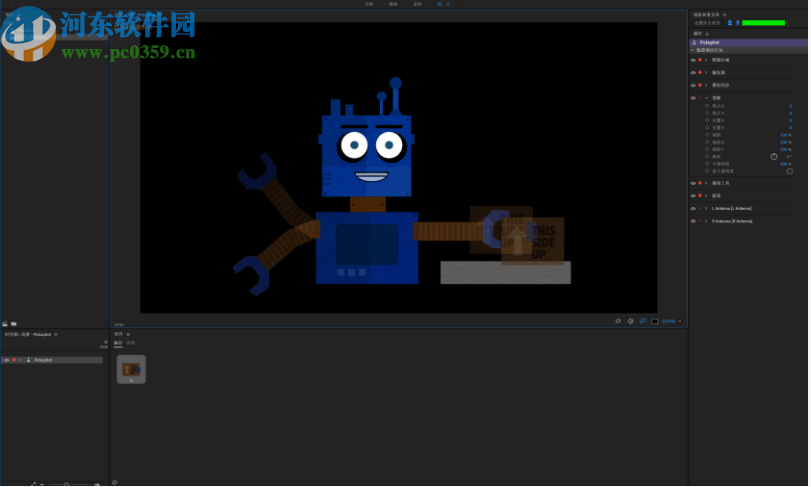The height and width of the screenshot is (487, 811).
Task: Click the Transform rotation dial control
Action: 774,157
